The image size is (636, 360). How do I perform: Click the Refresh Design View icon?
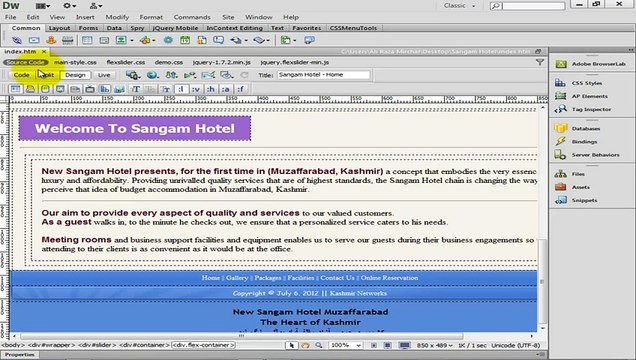(244, 75)
